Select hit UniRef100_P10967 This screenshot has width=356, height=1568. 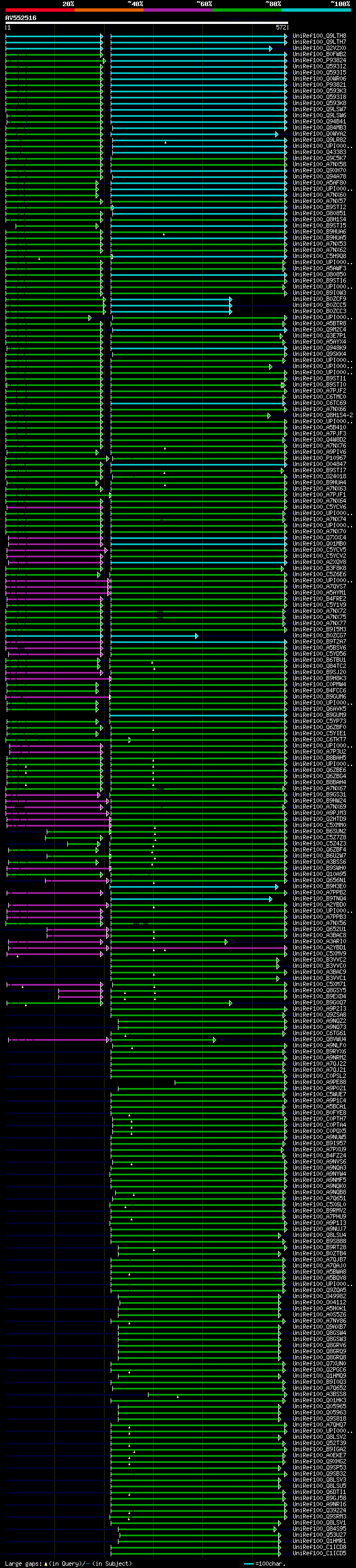tap(319, 458)
